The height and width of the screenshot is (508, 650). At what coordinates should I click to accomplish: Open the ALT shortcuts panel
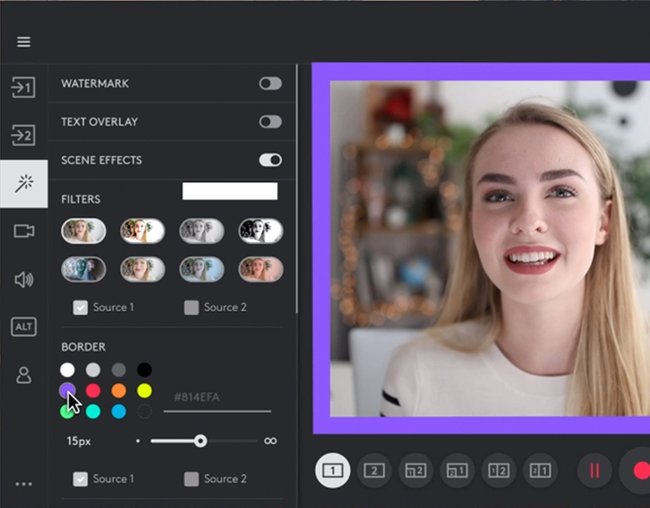pyautogui.click(x=24, y=327)
